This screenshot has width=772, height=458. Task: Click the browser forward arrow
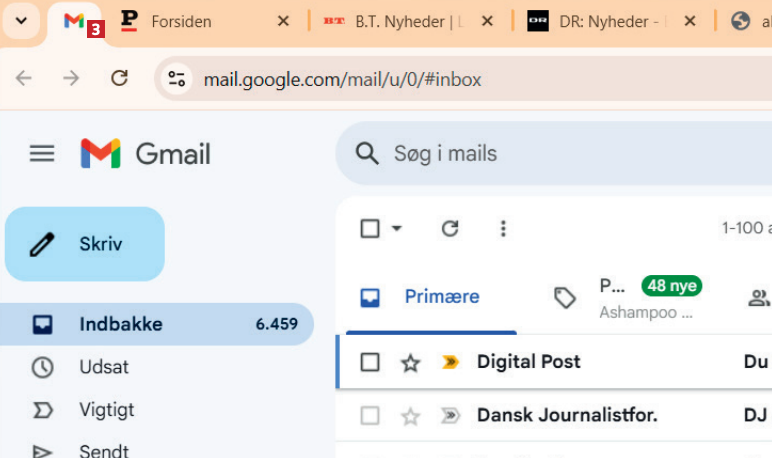click(71, 78)
